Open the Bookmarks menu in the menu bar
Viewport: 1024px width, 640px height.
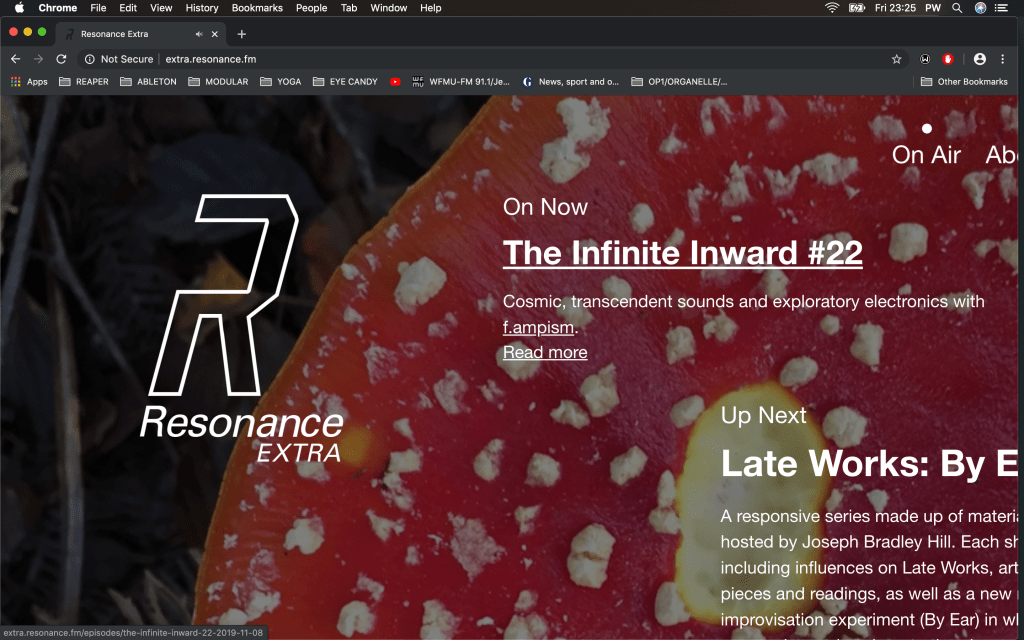(257, 8)
